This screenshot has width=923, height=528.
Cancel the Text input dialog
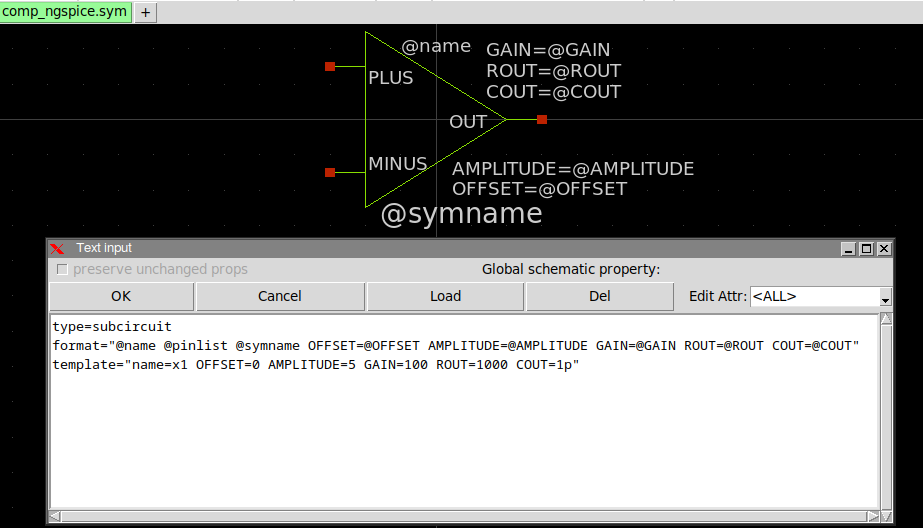(280, 296)
